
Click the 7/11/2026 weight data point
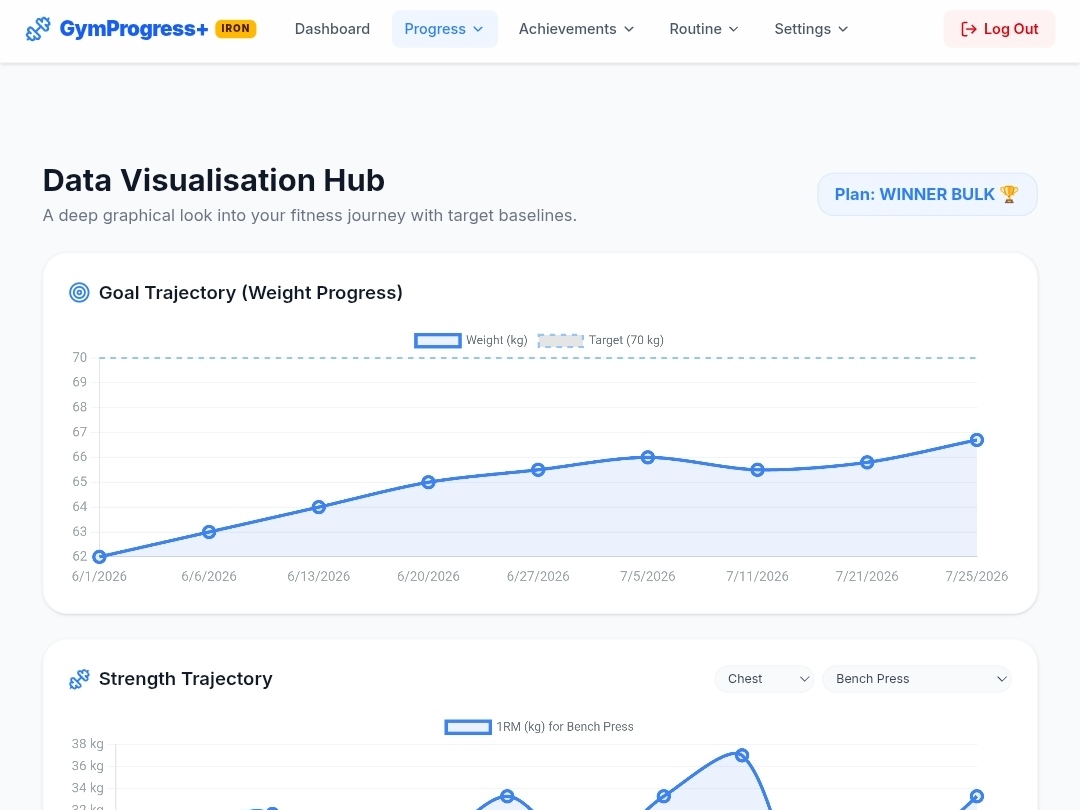click(758, 470)
